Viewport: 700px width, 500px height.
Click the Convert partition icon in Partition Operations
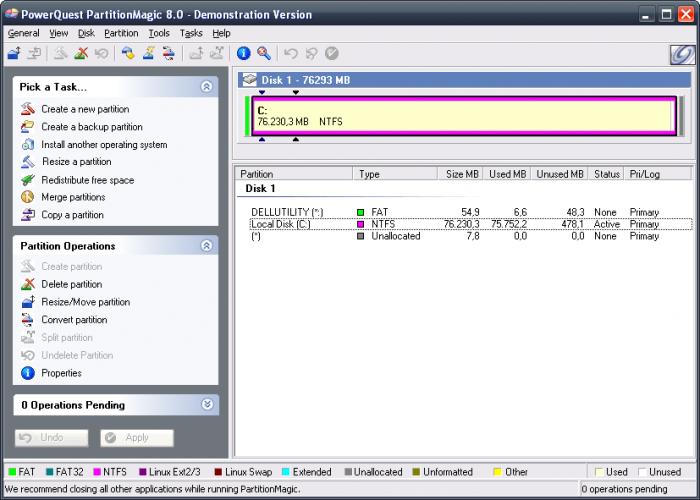[x=28, y=320]
